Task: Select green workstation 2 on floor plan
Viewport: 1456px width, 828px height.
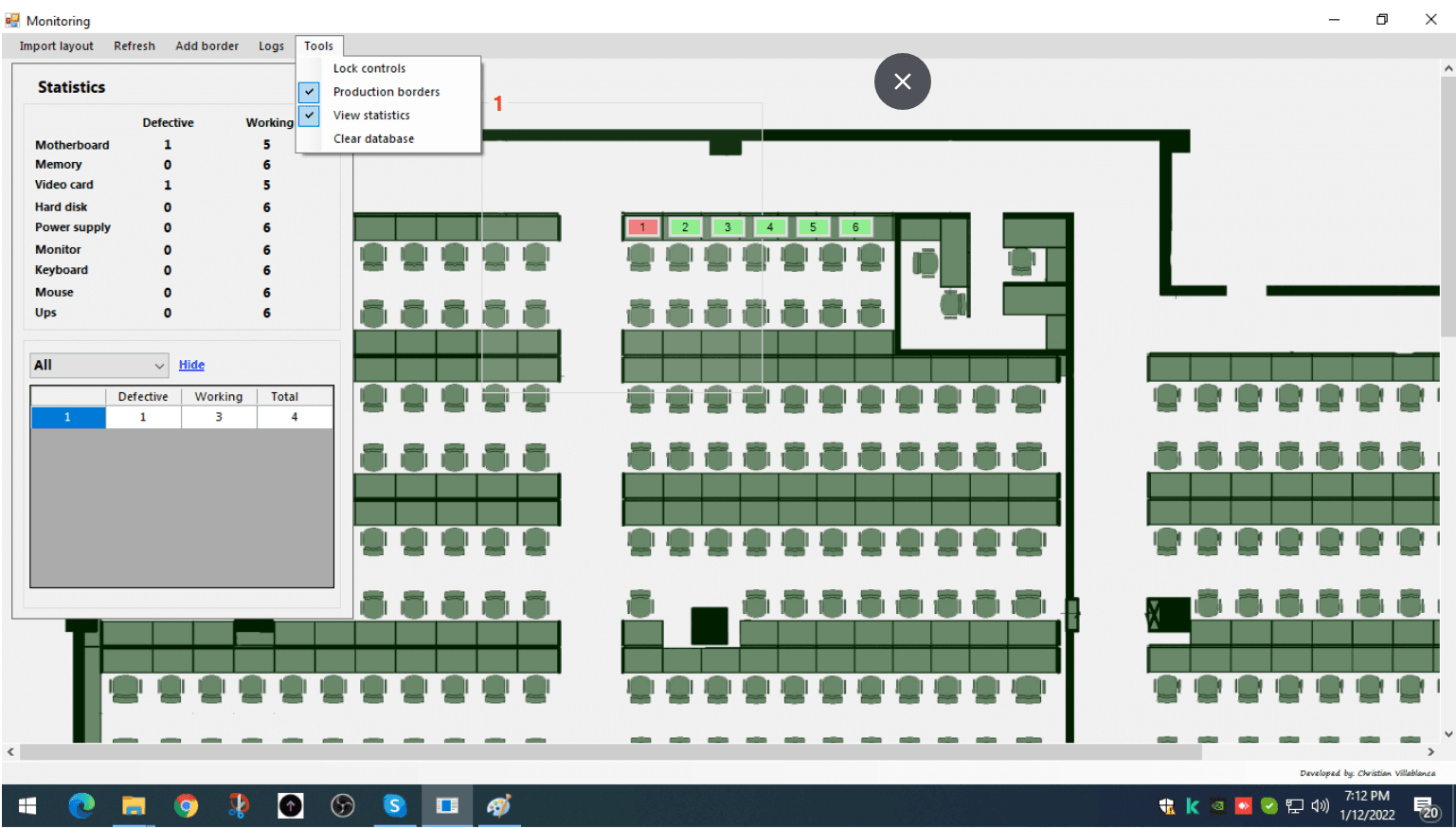Action: 685,227
